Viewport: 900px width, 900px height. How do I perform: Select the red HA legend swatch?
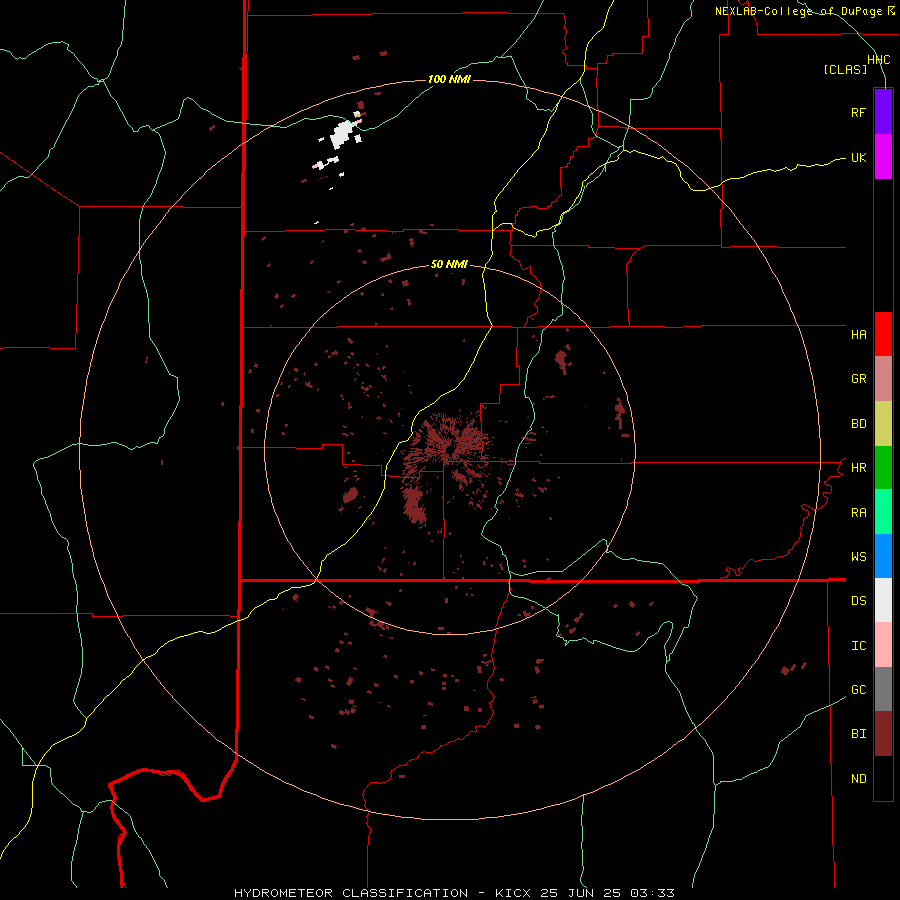point(883,334)
